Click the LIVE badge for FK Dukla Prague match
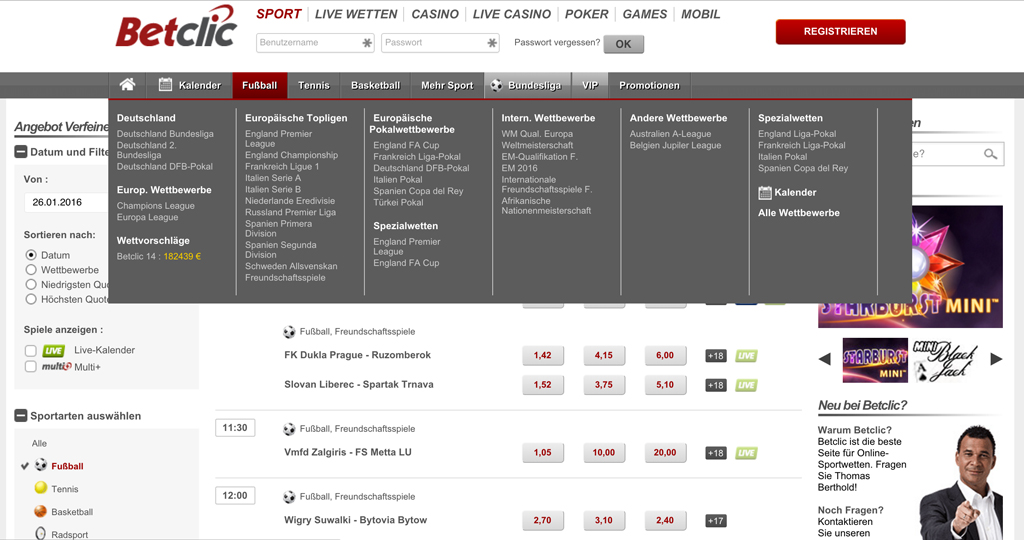The width and height of the screenshot is (1024, 540). 746,356
